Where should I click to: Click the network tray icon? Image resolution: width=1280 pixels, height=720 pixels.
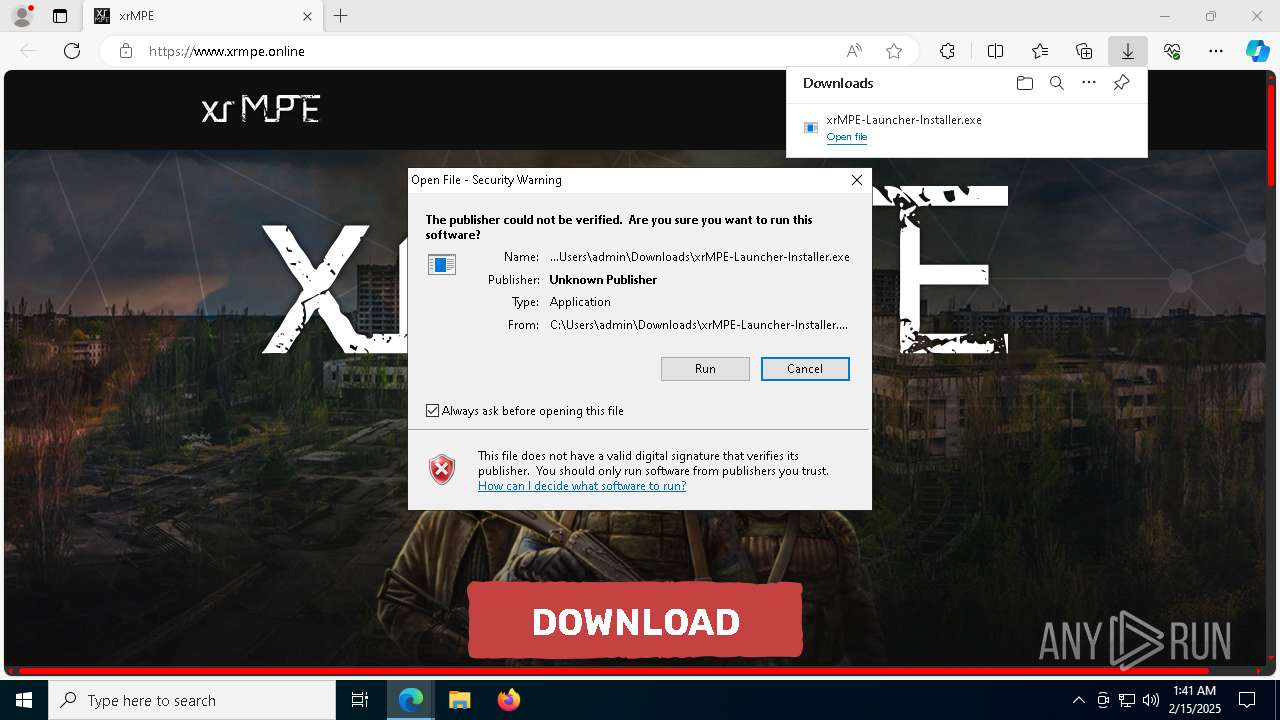1127,700
